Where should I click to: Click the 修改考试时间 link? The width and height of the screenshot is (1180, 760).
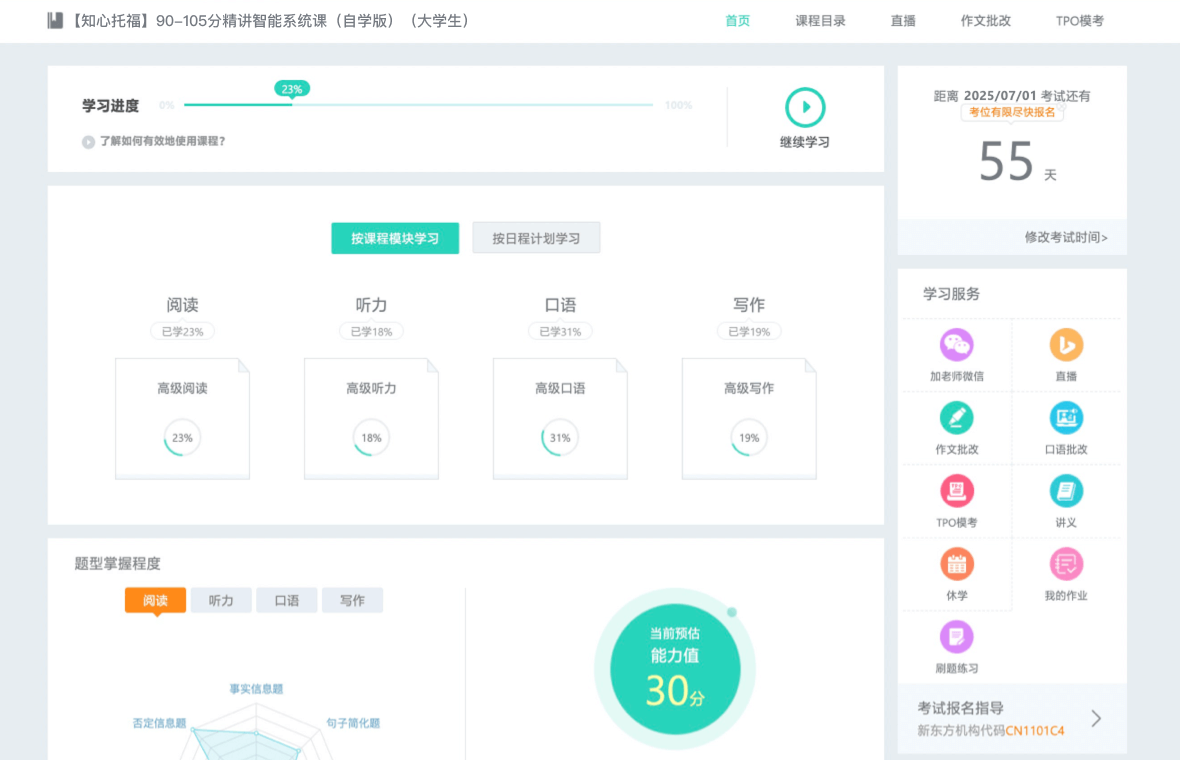(1066, 237)
